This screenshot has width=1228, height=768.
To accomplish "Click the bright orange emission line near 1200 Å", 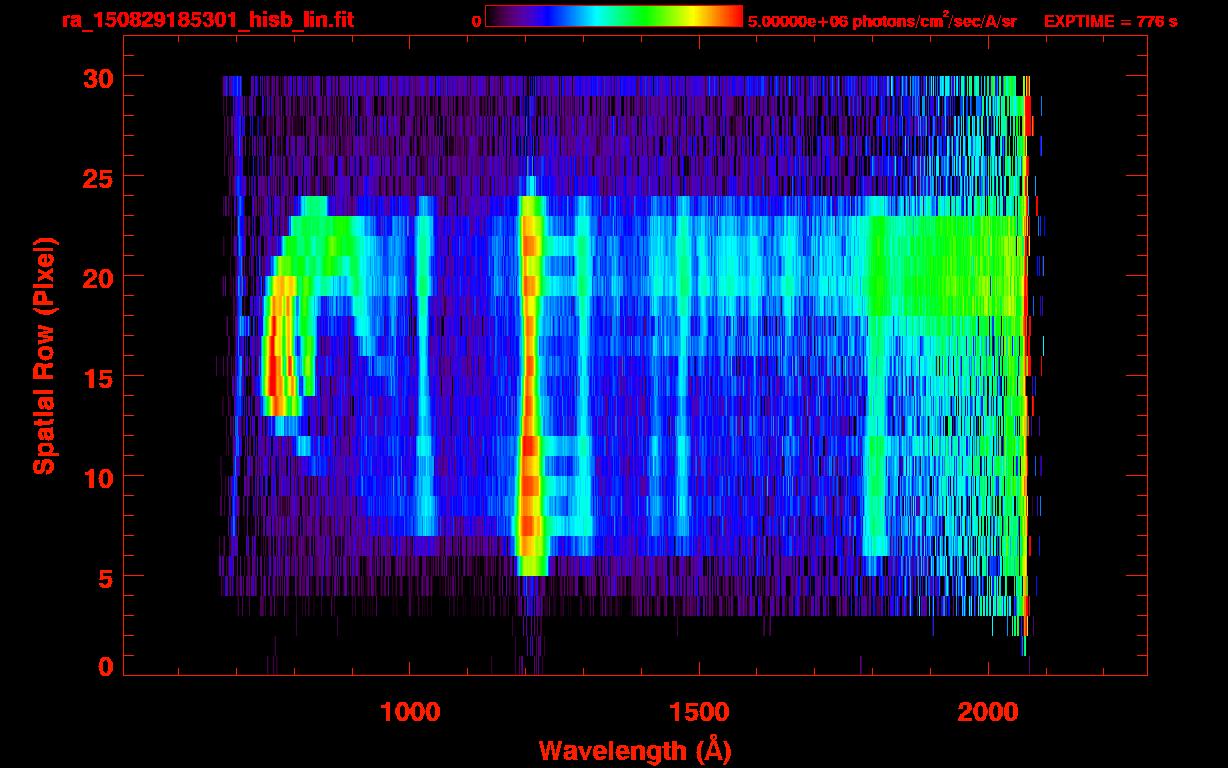I will point(529,380).
